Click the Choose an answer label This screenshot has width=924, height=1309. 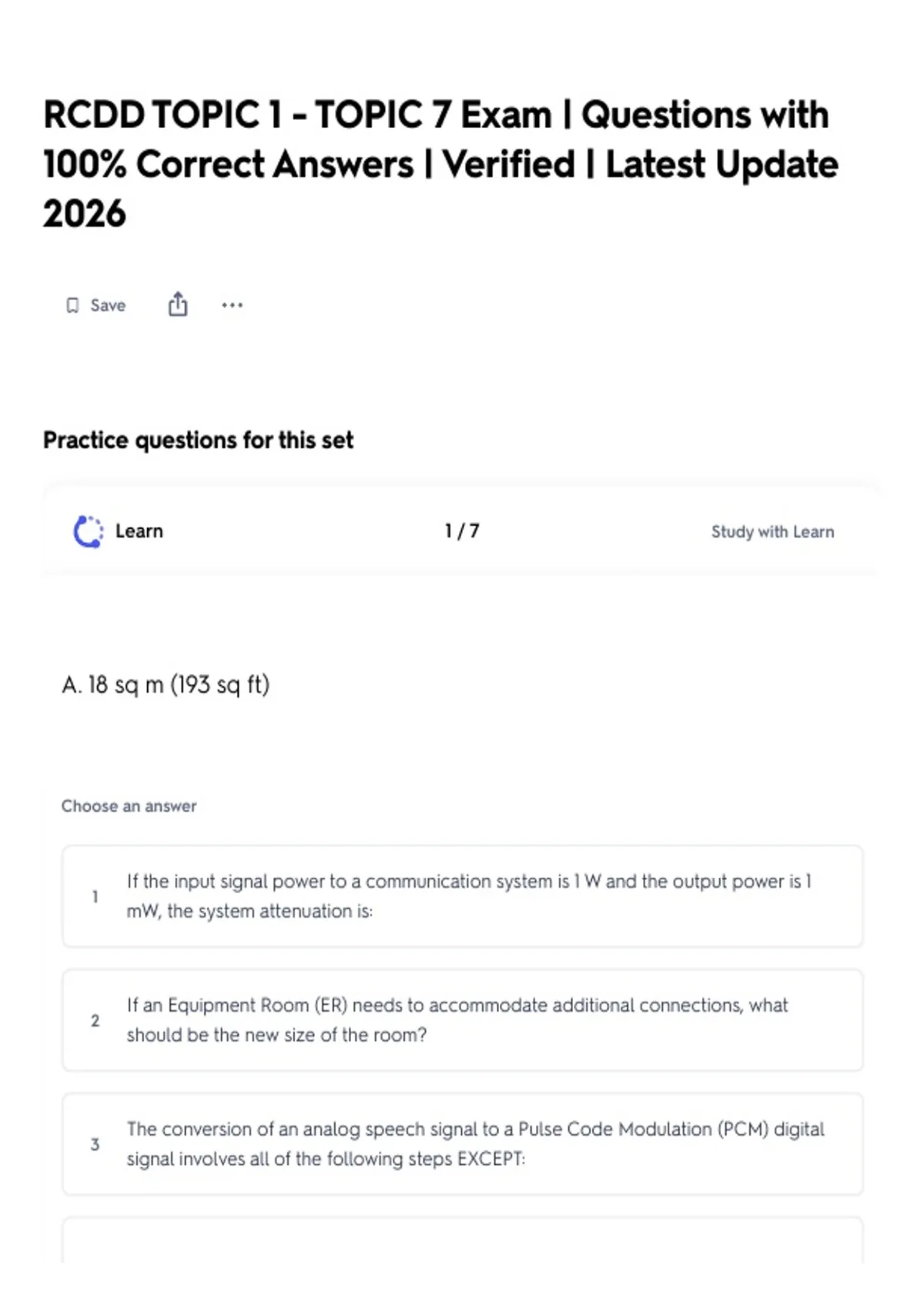[x=129, y=806]
